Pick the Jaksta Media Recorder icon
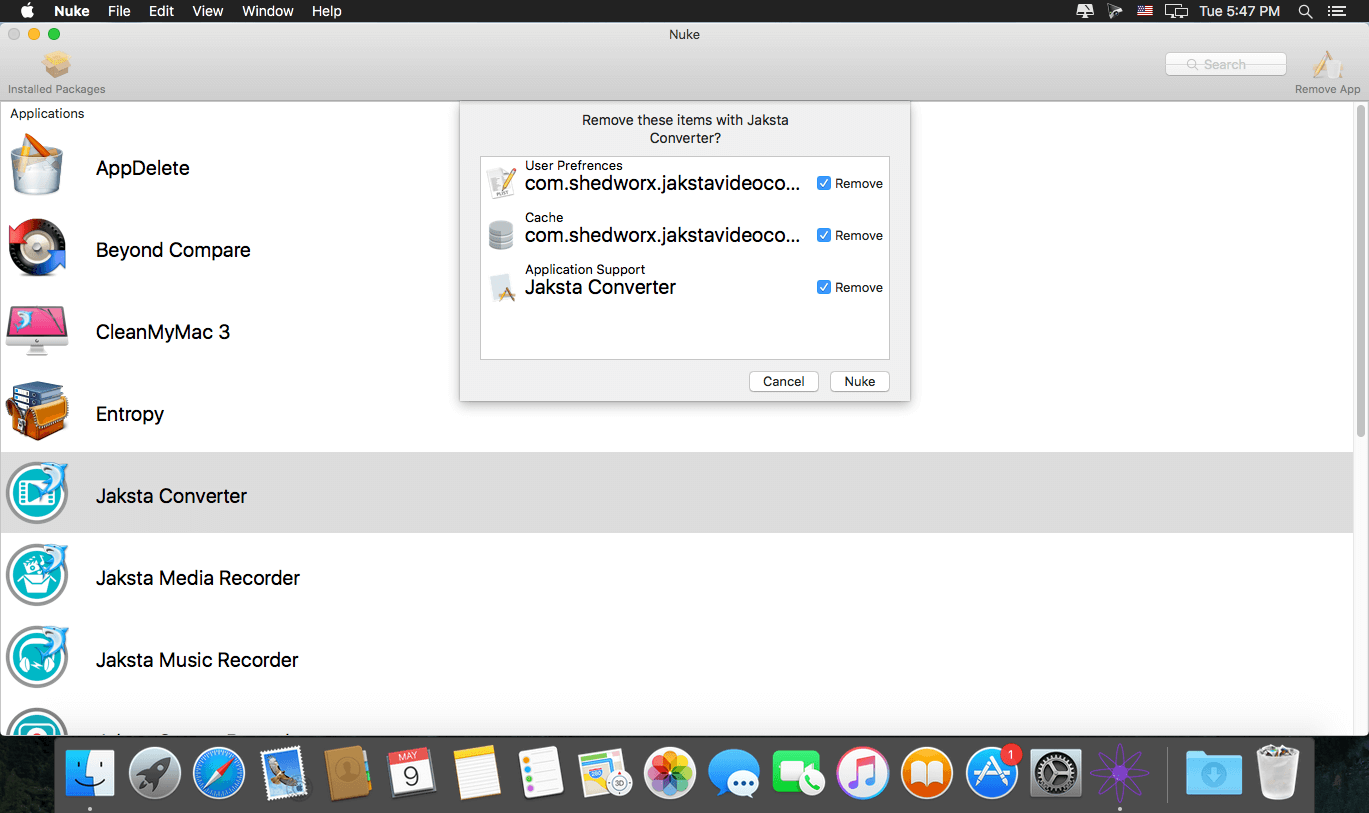The width and height of the screenshot is (1369, 813). point(37,577)
